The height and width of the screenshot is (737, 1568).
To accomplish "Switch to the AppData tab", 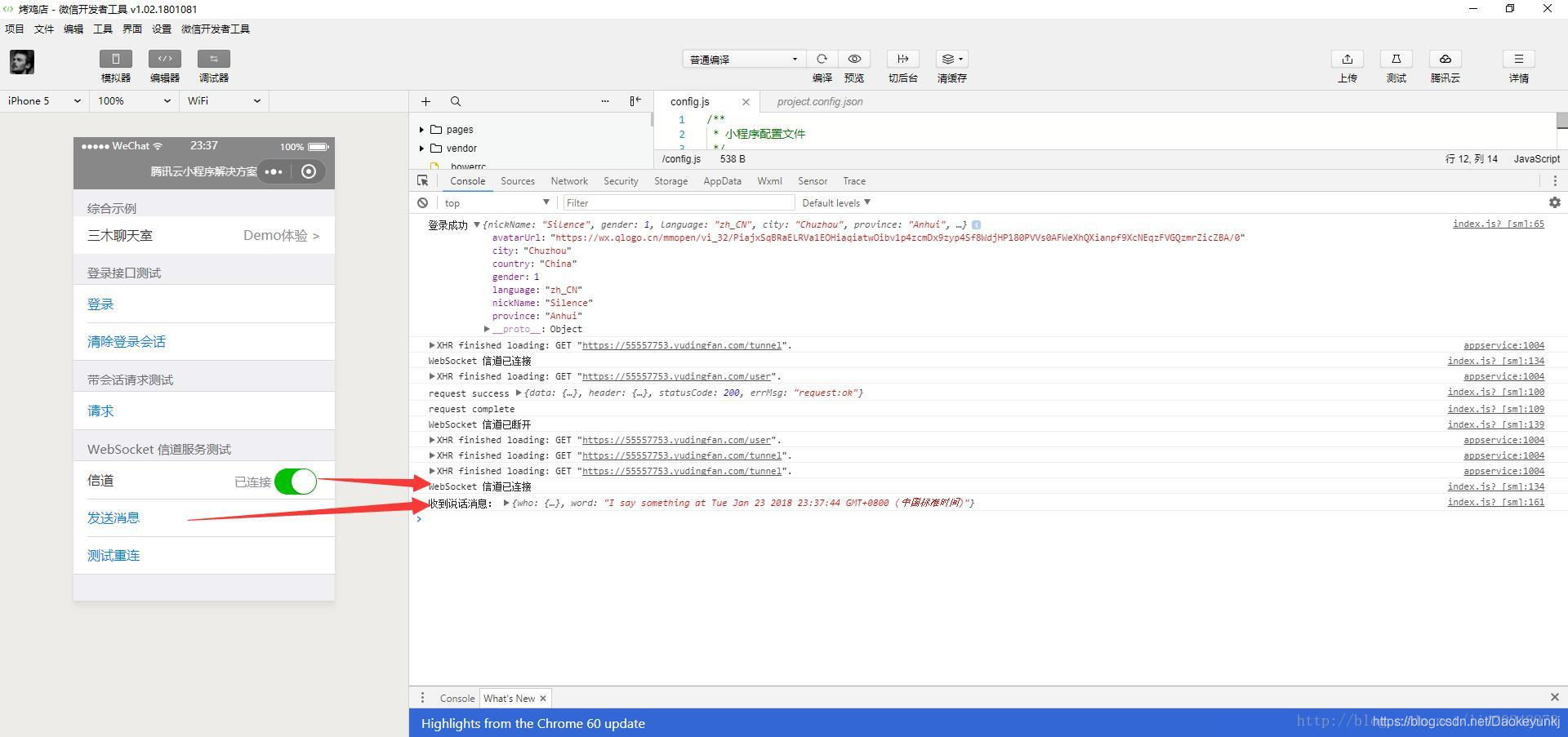I will coord(723,181).
